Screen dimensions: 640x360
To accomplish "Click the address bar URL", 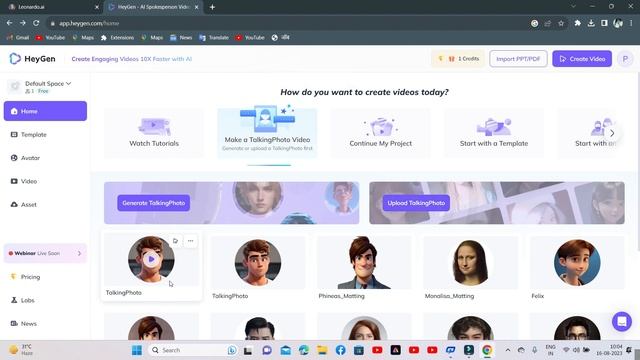I will click(x=89, y=23).
